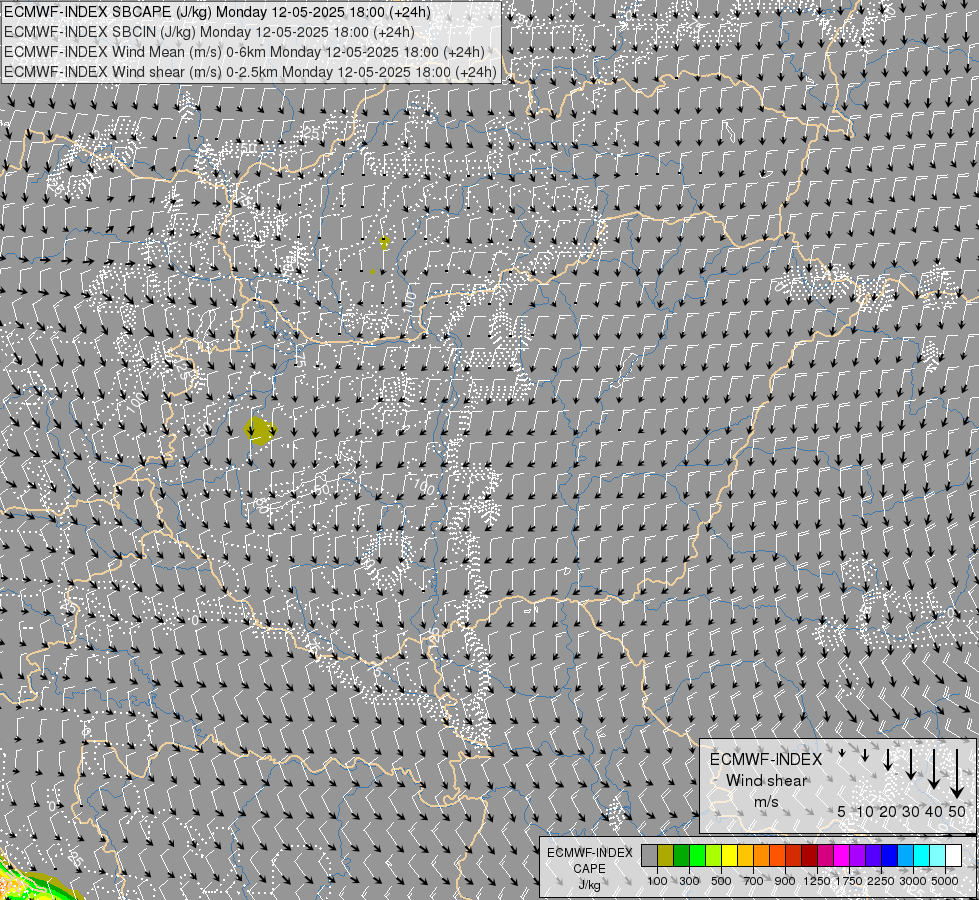This screenshot has height=900, width=979.
Task: Click the 30 m/s wind shear legend arrow
Action: (x=911, y=764)
